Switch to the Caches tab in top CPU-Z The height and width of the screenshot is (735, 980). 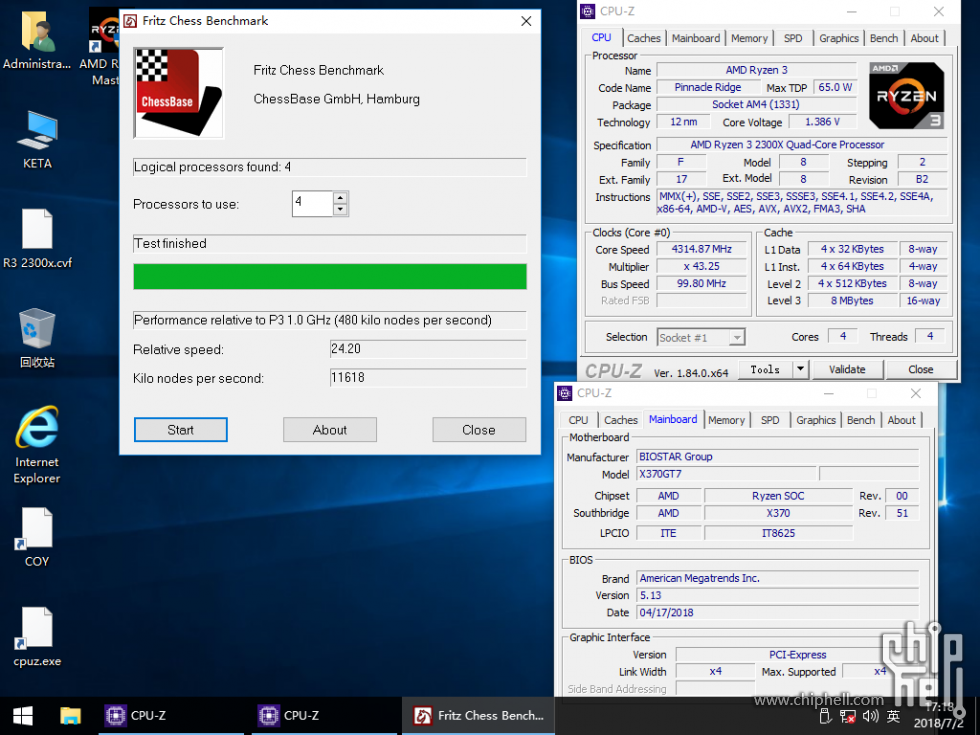[x=643, y=38]
